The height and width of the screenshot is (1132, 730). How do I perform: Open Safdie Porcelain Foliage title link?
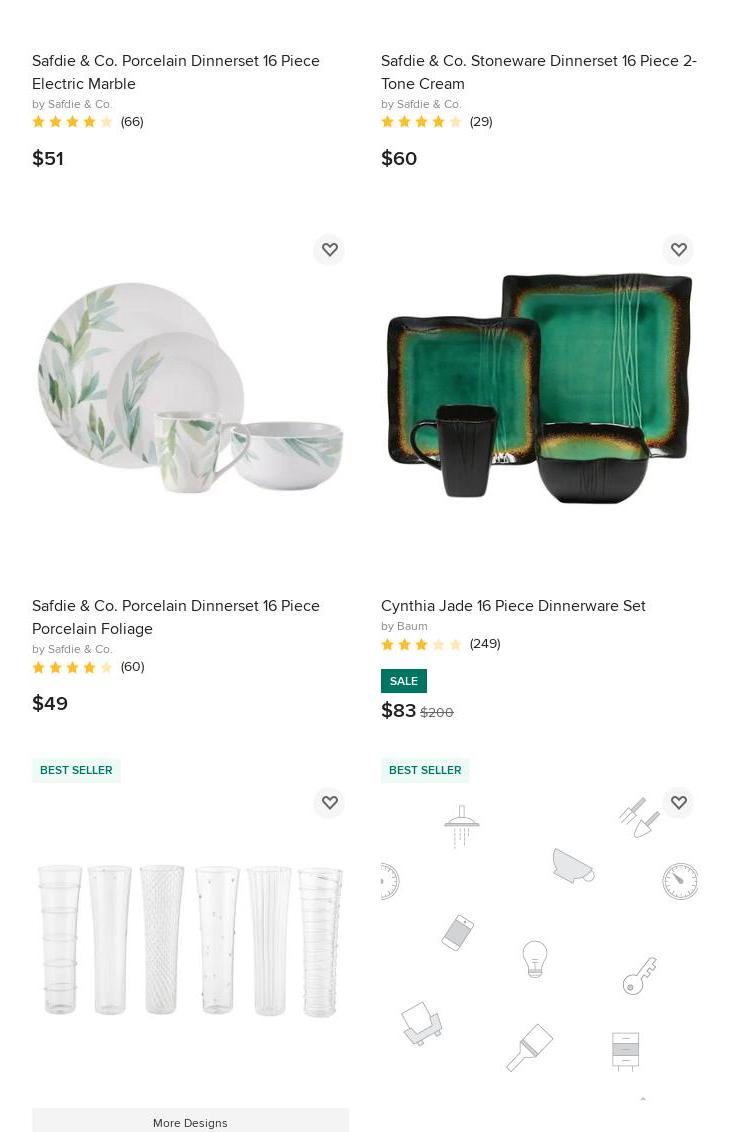coord(175,617)
